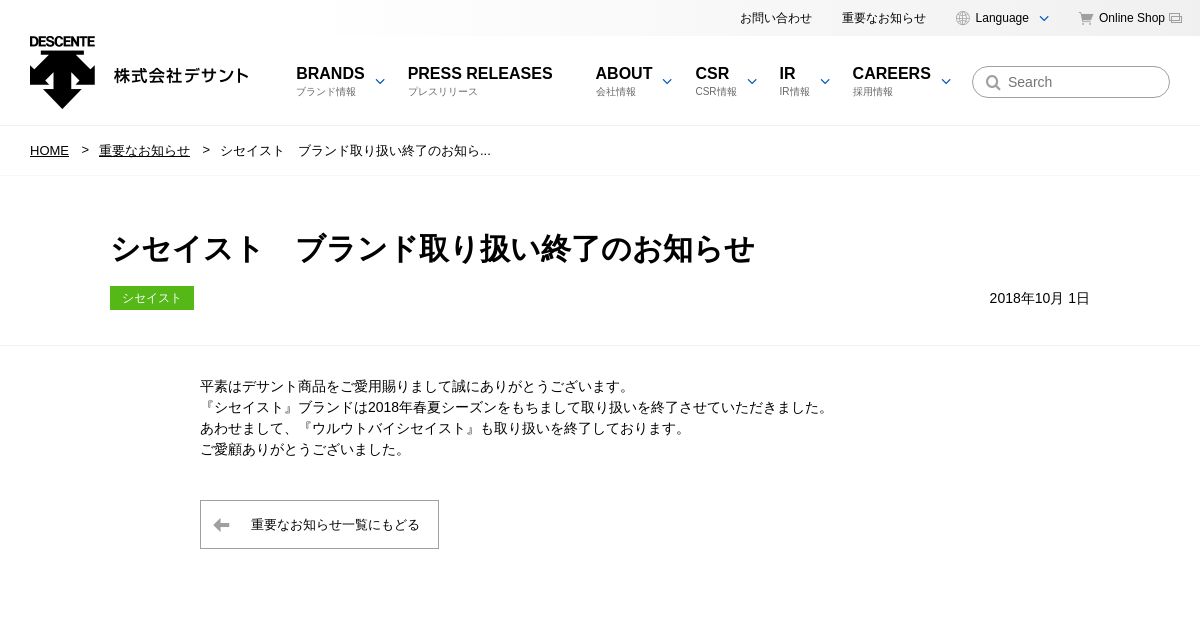Click the magnifier search icon

point(993,82)
